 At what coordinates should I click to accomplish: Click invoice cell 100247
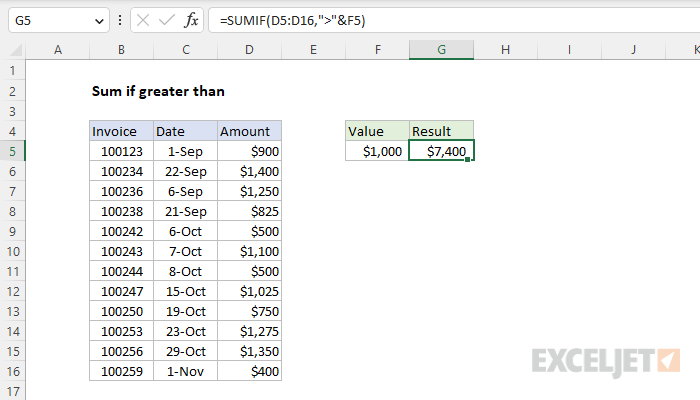coord(121,292)
